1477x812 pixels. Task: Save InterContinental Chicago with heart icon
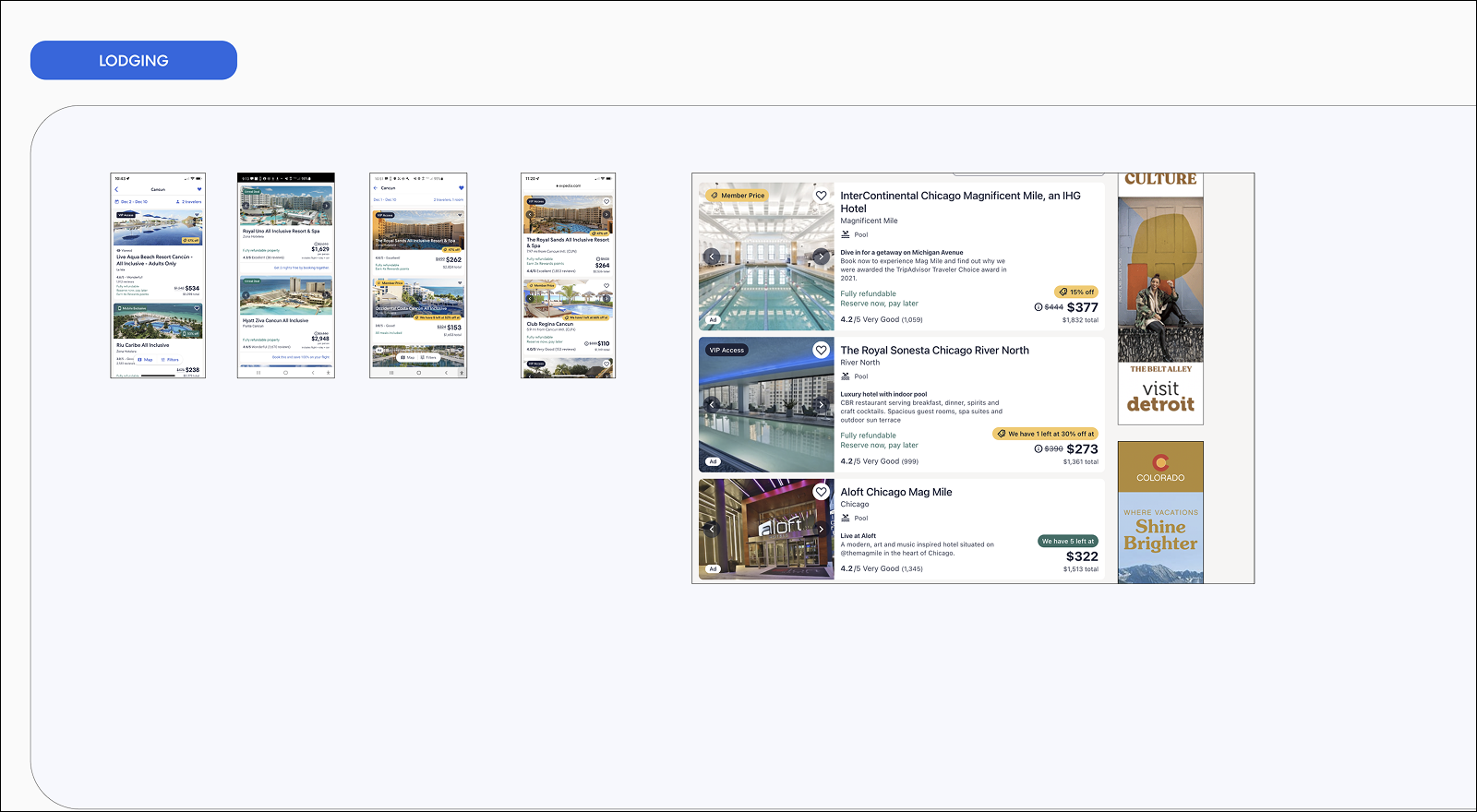pyautogui.click(x=821, y=196)
